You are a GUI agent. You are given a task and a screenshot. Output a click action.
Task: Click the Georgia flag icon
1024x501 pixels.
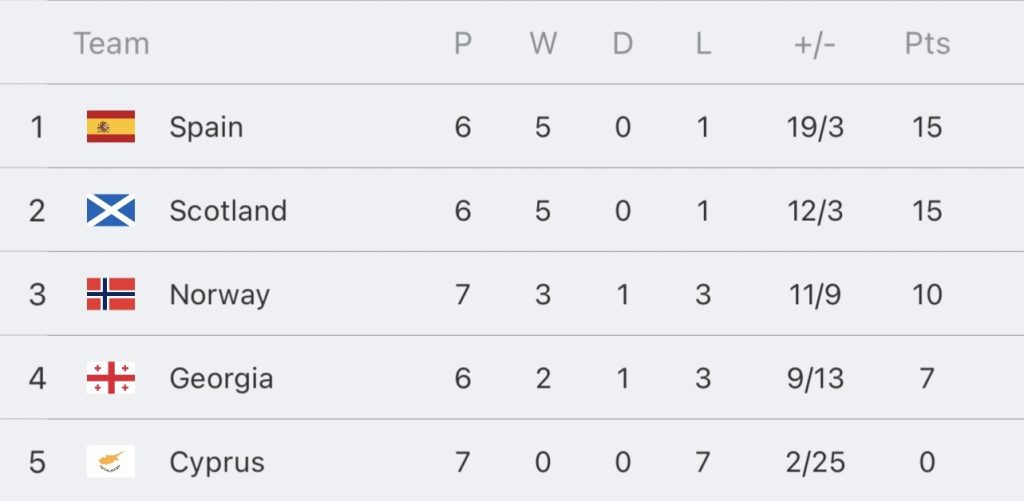click(x=111, y=378)
